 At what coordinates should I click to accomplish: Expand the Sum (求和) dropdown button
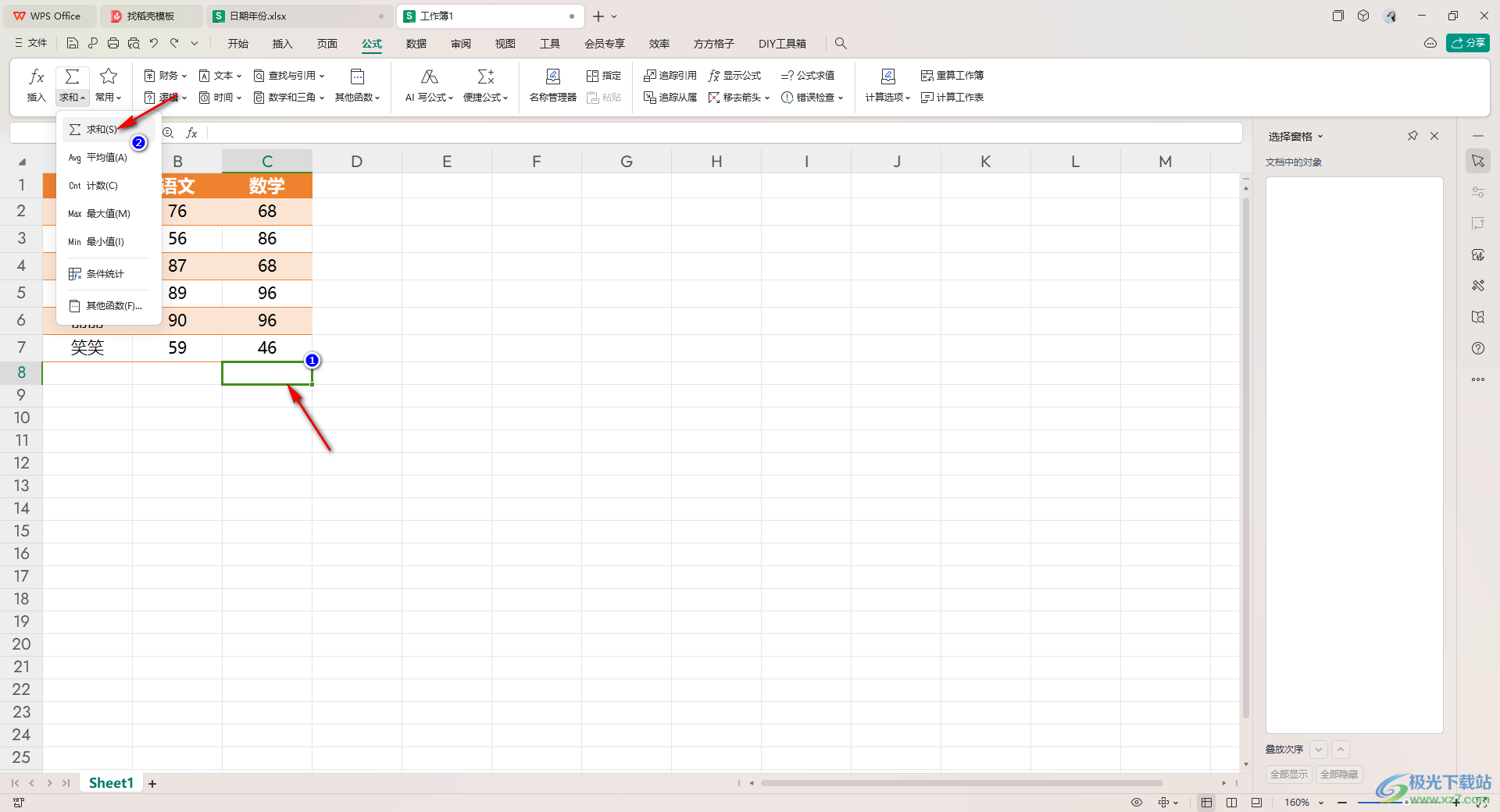[x=72, y=98]
